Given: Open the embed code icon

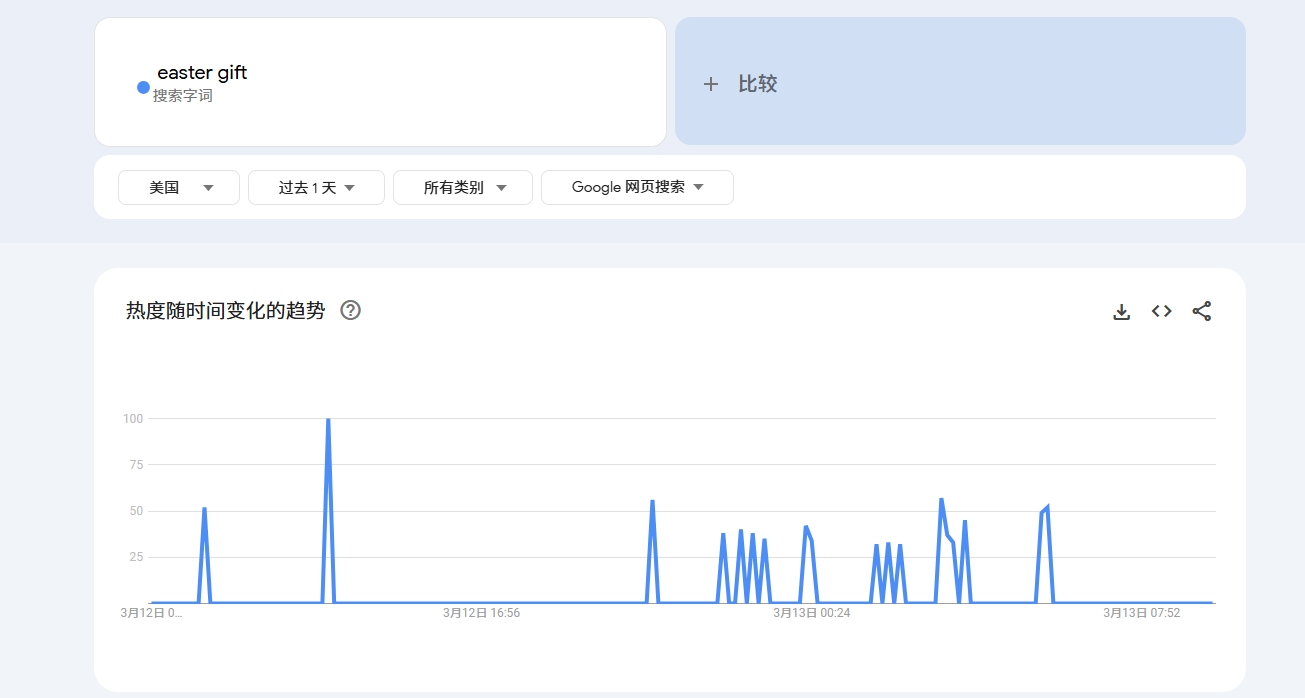Looking at the screenshot, I should click(1161, 311).
